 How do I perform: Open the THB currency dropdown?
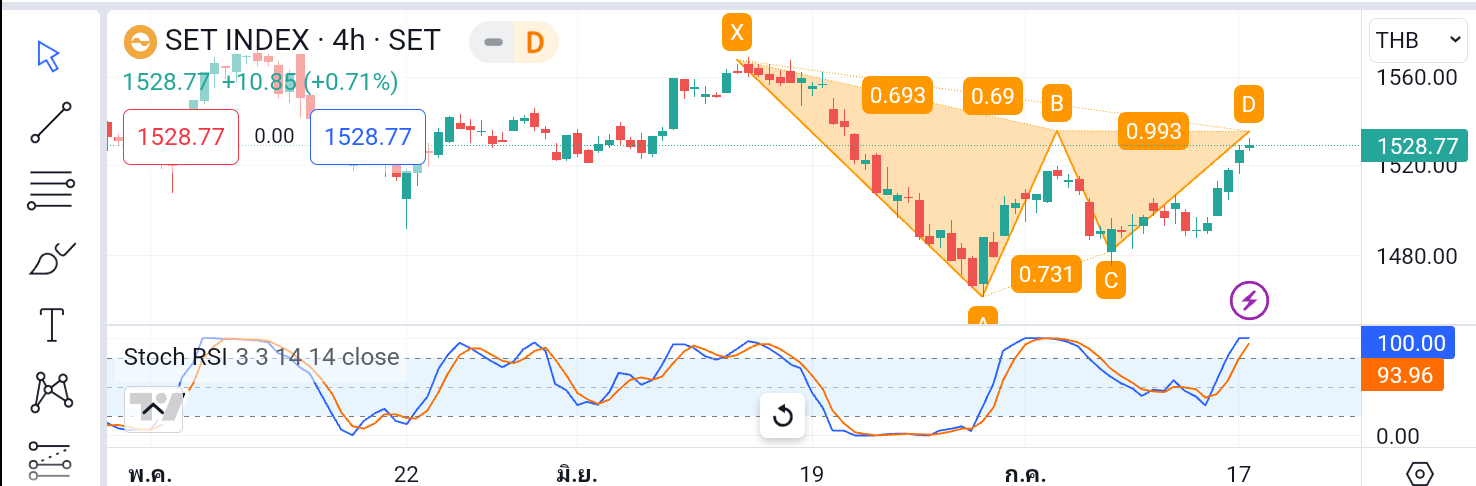click(1419, 41)
